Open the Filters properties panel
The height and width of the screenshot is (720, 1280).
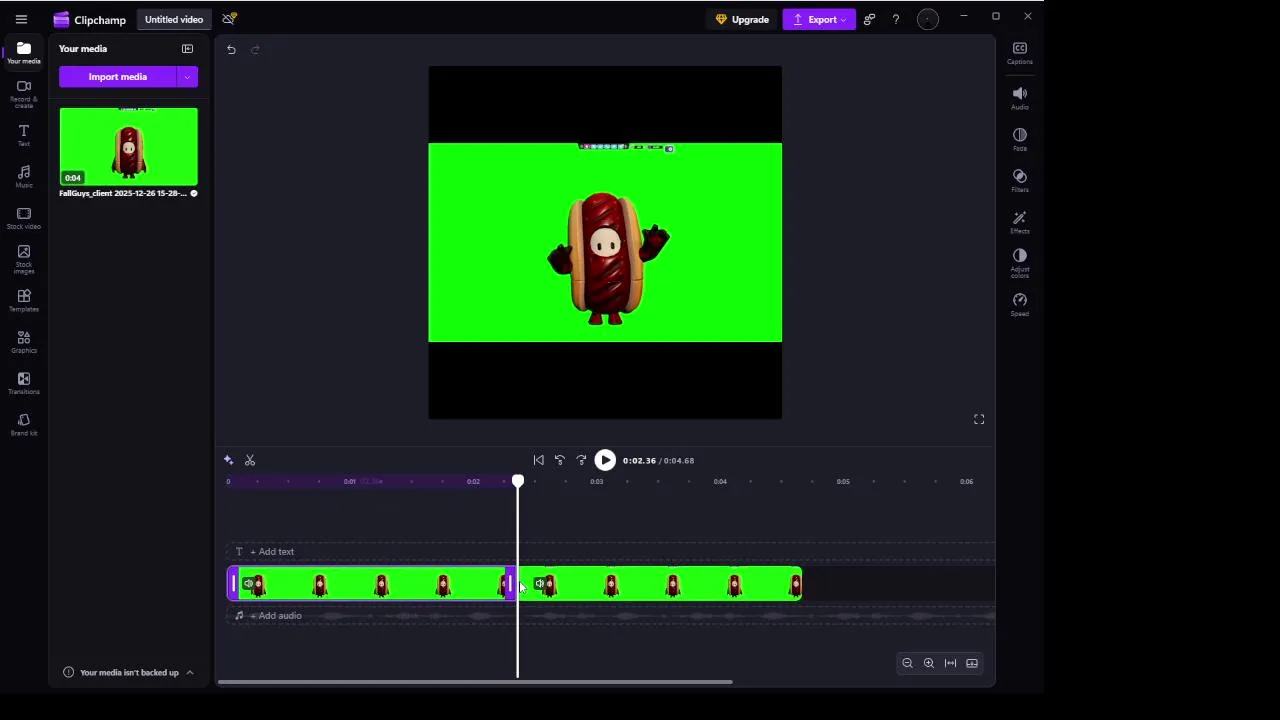[x=1019, y=180]
